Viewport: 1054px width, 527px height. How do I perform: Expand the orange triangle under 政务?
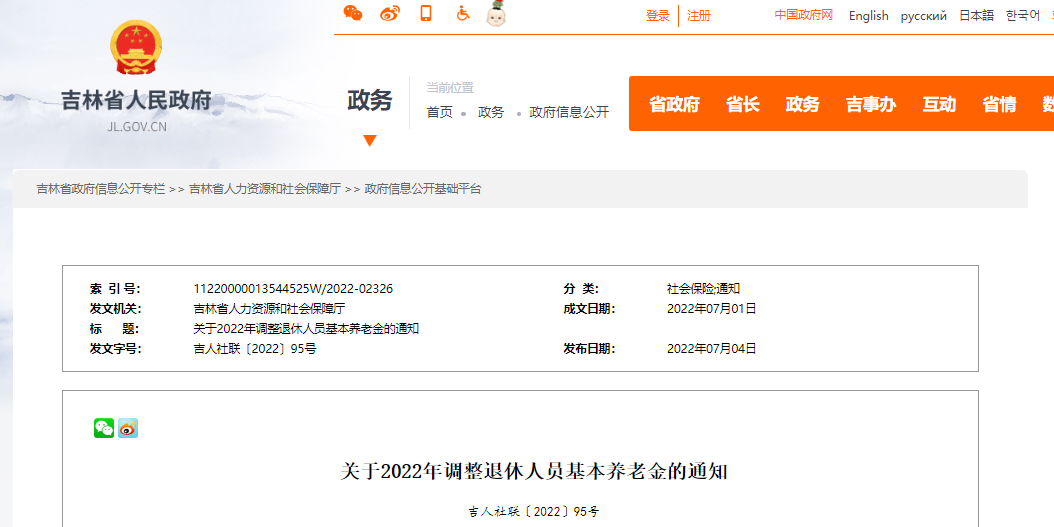(370, 140)
